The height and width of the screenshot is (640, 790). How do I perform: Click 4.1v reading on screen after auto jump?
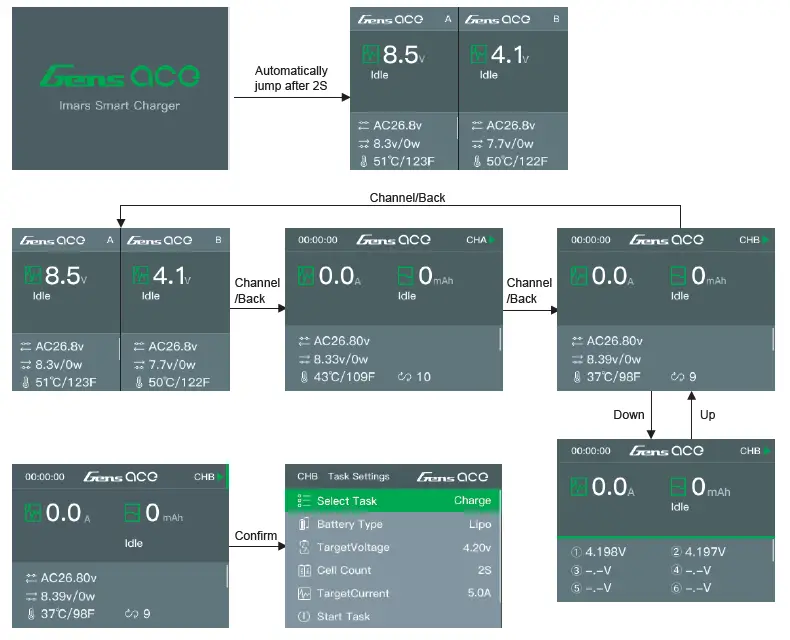(510, 54)
